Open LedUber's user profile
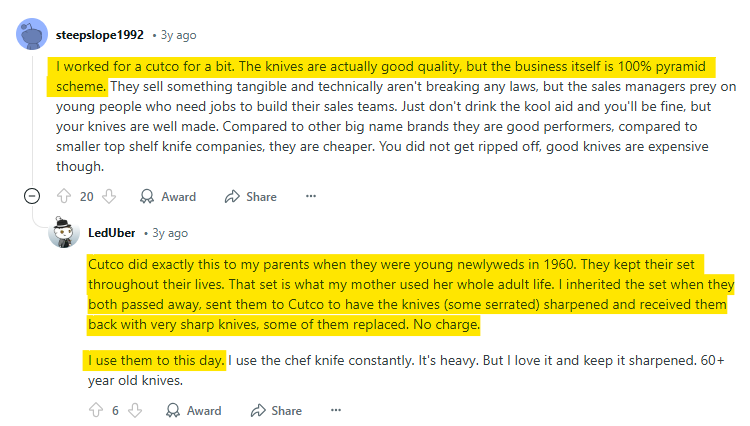This screenshot has width=750, height=426. click(112, 232)
